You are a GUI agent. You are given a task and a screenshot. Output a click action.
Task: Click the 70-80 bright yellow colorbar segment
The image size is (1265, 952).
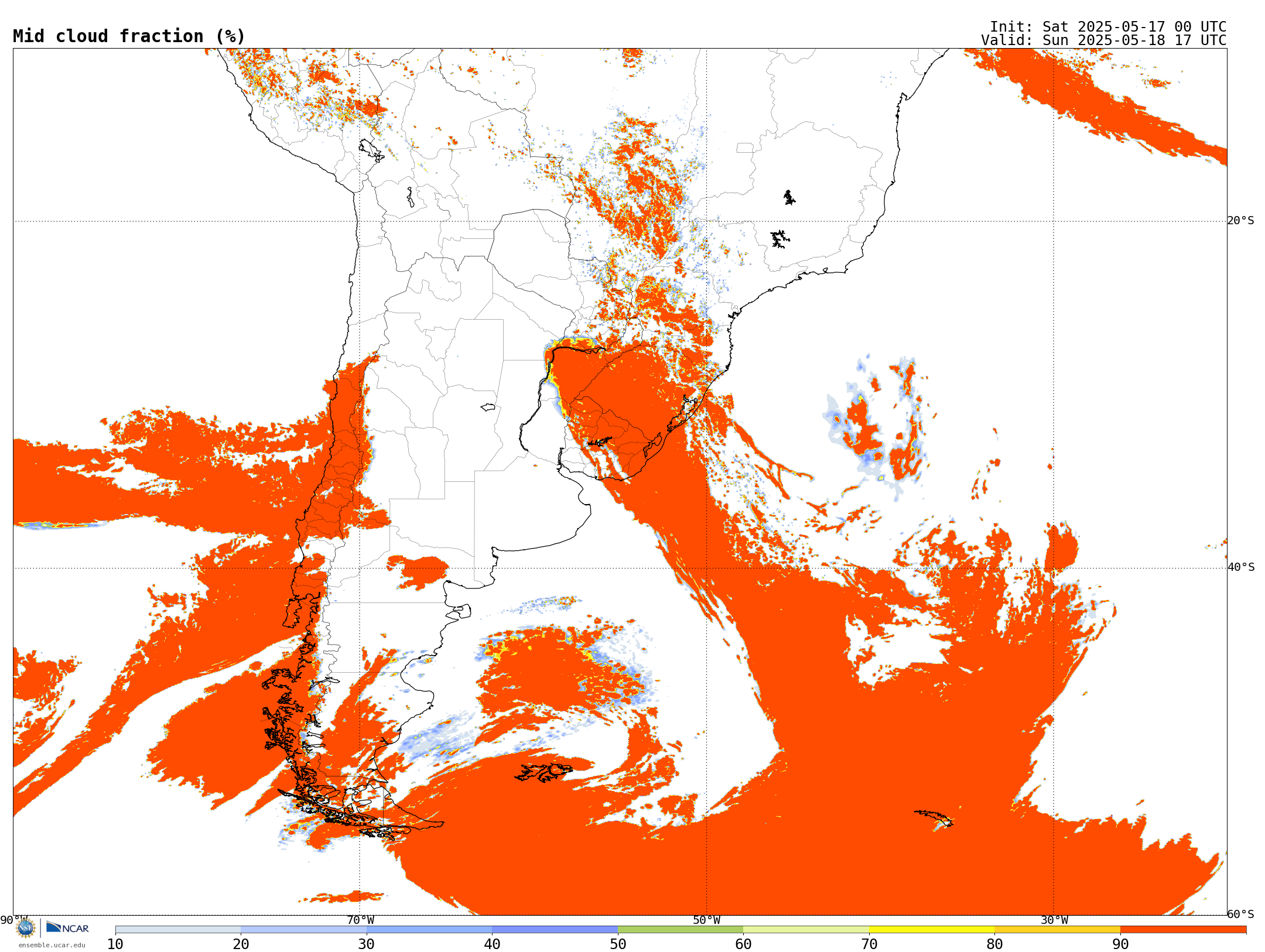tap(932, 930)
